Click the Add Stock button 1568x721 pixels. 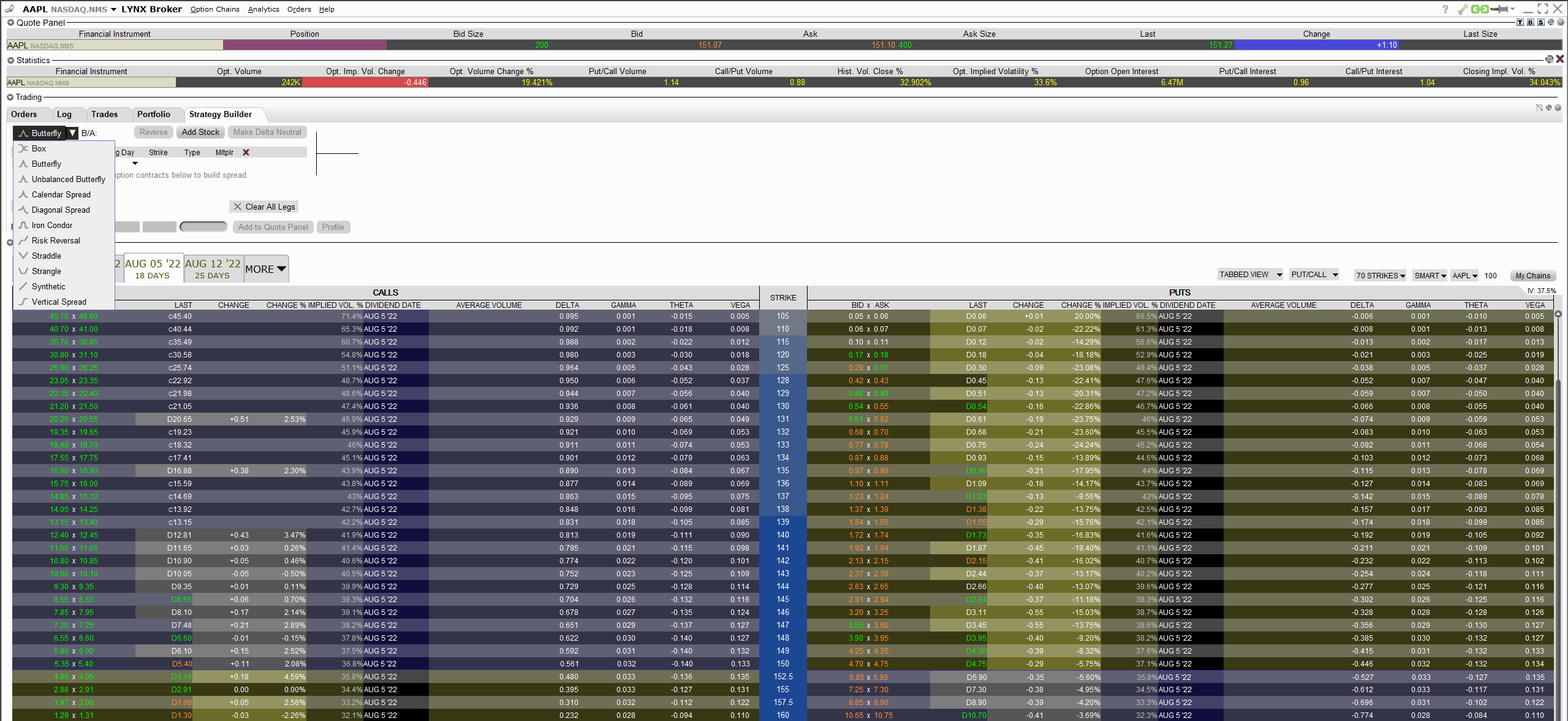point(201,132)
